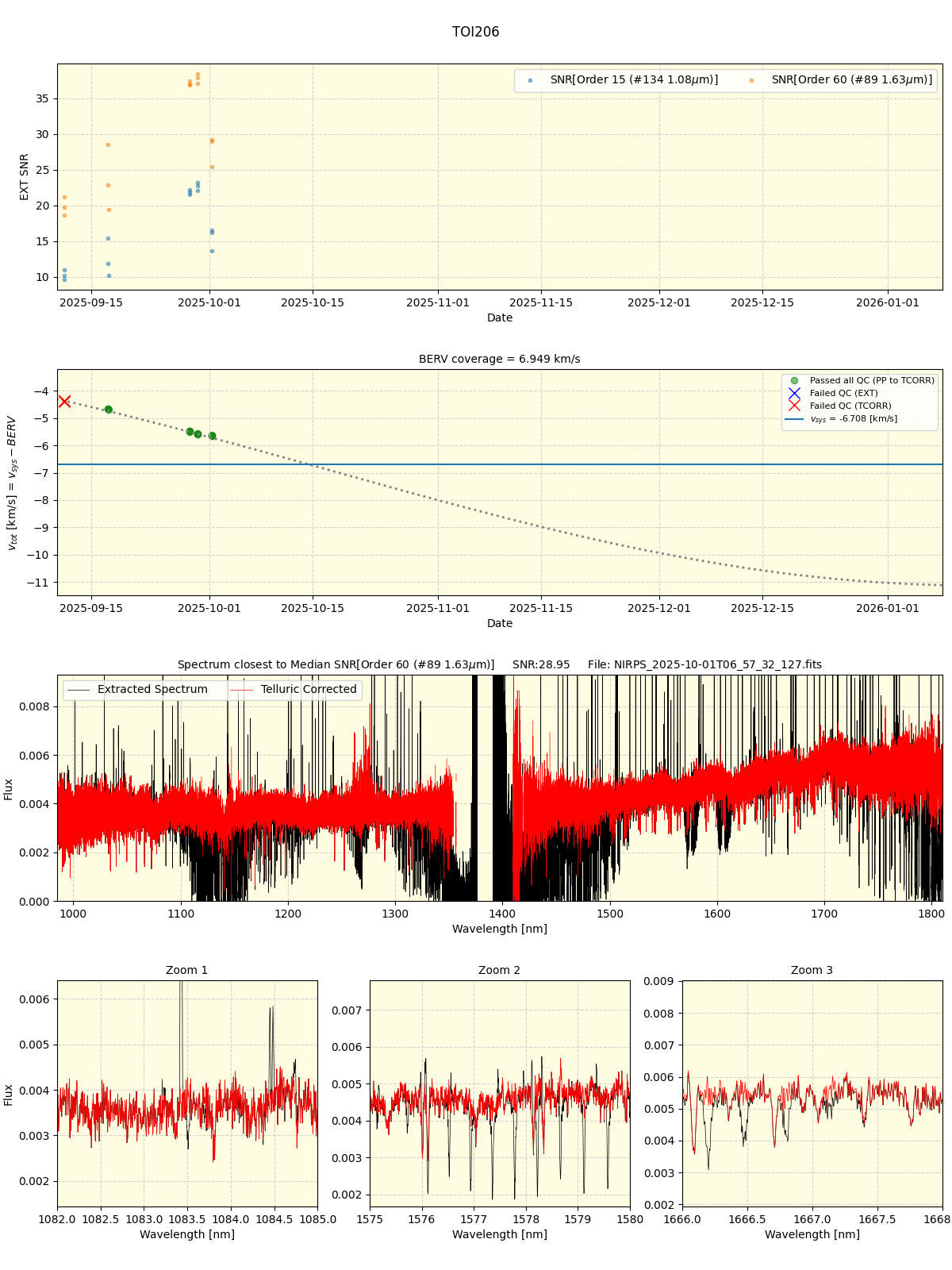This screenshot has height=1270, width=952.
Task: Click the EXT SNR y-axis label
Action: click(x=25, y=177)
